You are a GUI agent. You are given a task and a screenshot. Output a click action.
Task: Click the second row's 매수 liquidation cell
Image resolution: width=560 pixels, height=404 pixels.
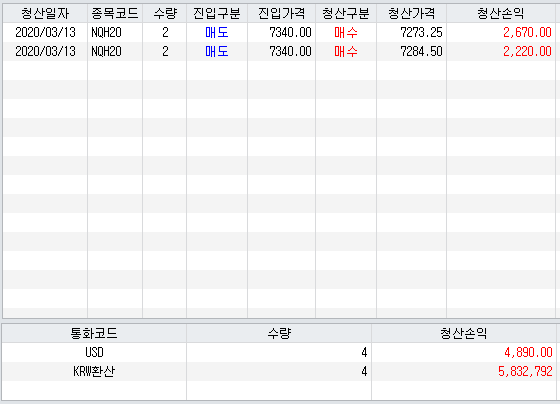(346, 51)
